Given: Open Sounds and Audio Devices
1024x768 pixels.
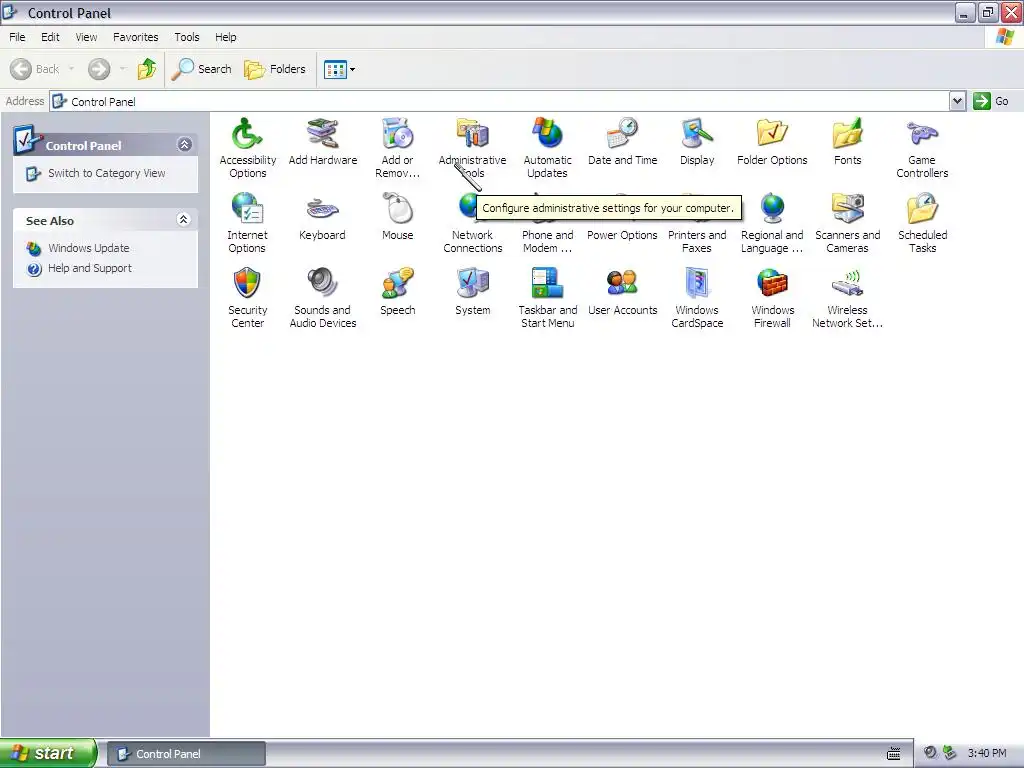Looking at the screenshot, I should (x=323, y=298).
